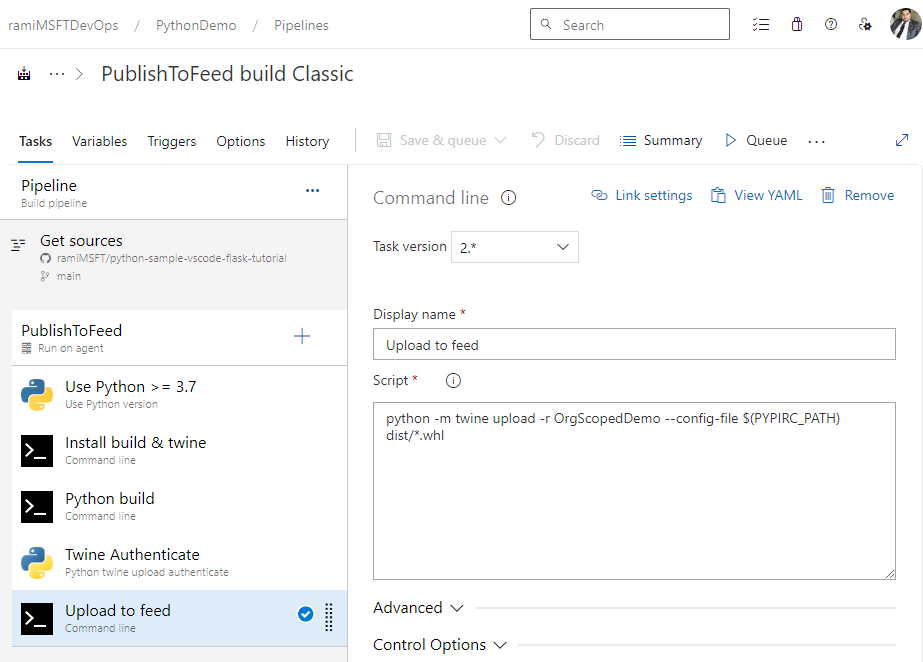This screenshot has height=662, width=923.
Task: Toggle full screen expand icon
Action: 902,141
